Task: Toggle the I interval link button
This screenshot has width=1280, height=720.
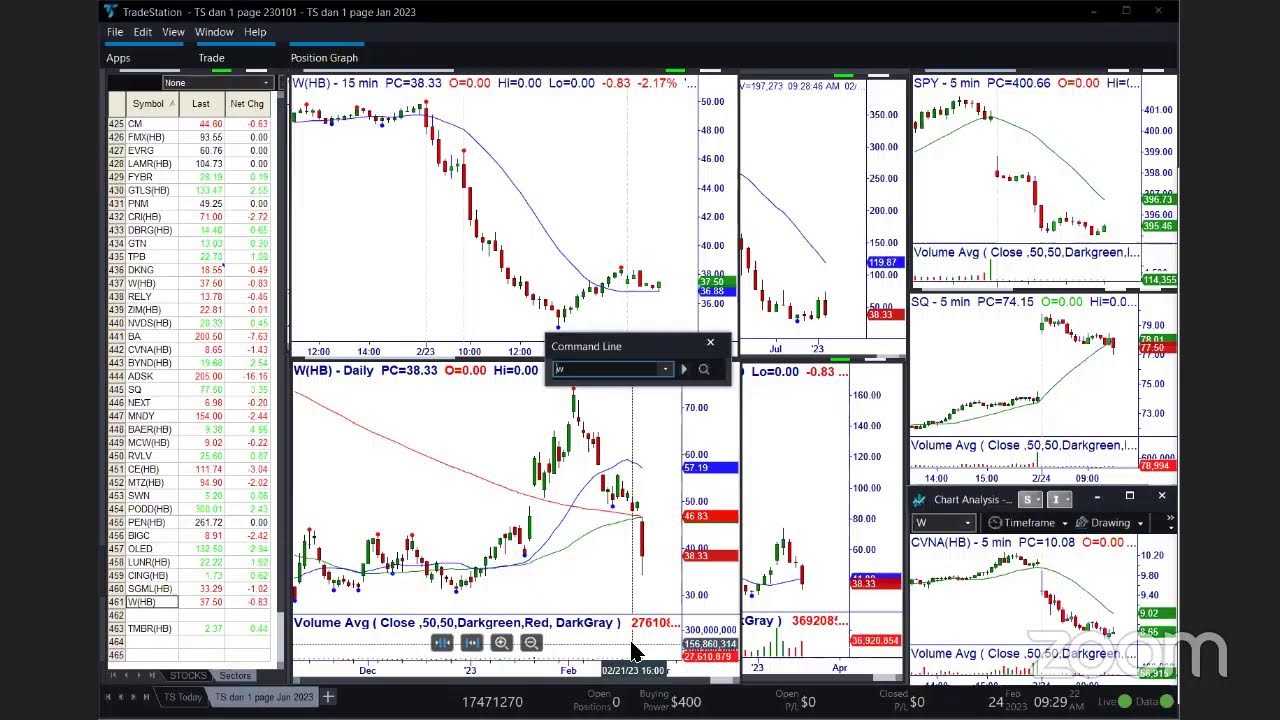Action: coord(1055,499)
